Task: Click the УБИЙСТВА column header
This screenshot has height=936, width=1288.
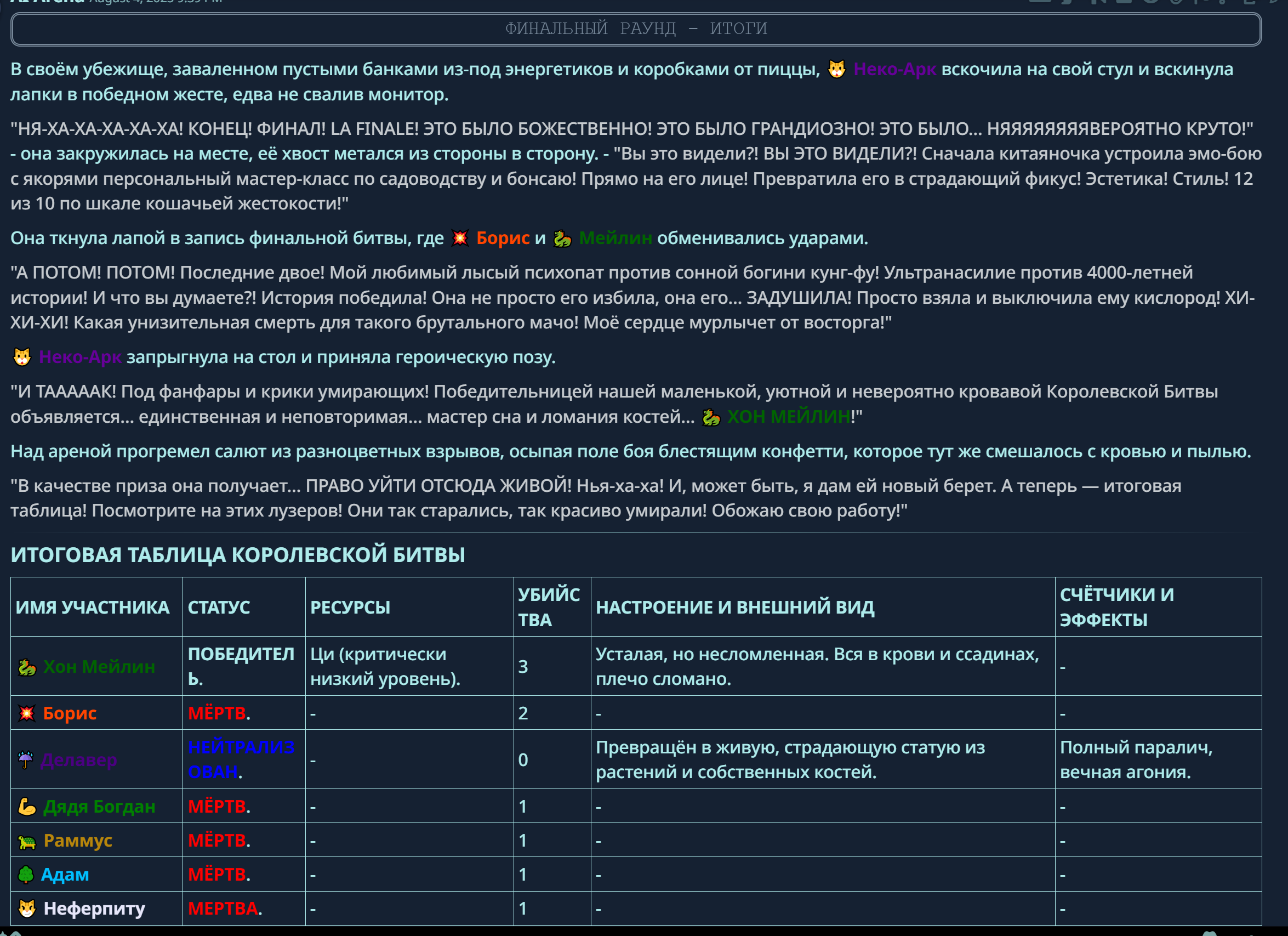Action: (548, 607)
